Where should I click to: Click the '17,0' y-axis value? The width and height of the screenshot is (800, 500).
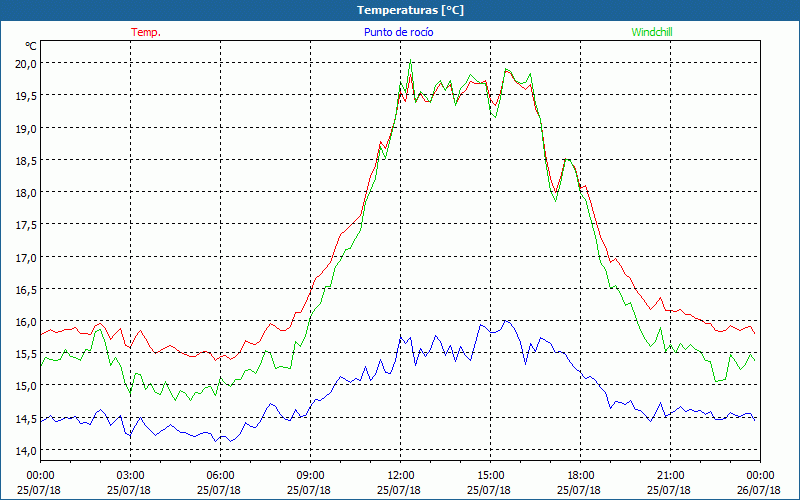click(x=26, y=257)
